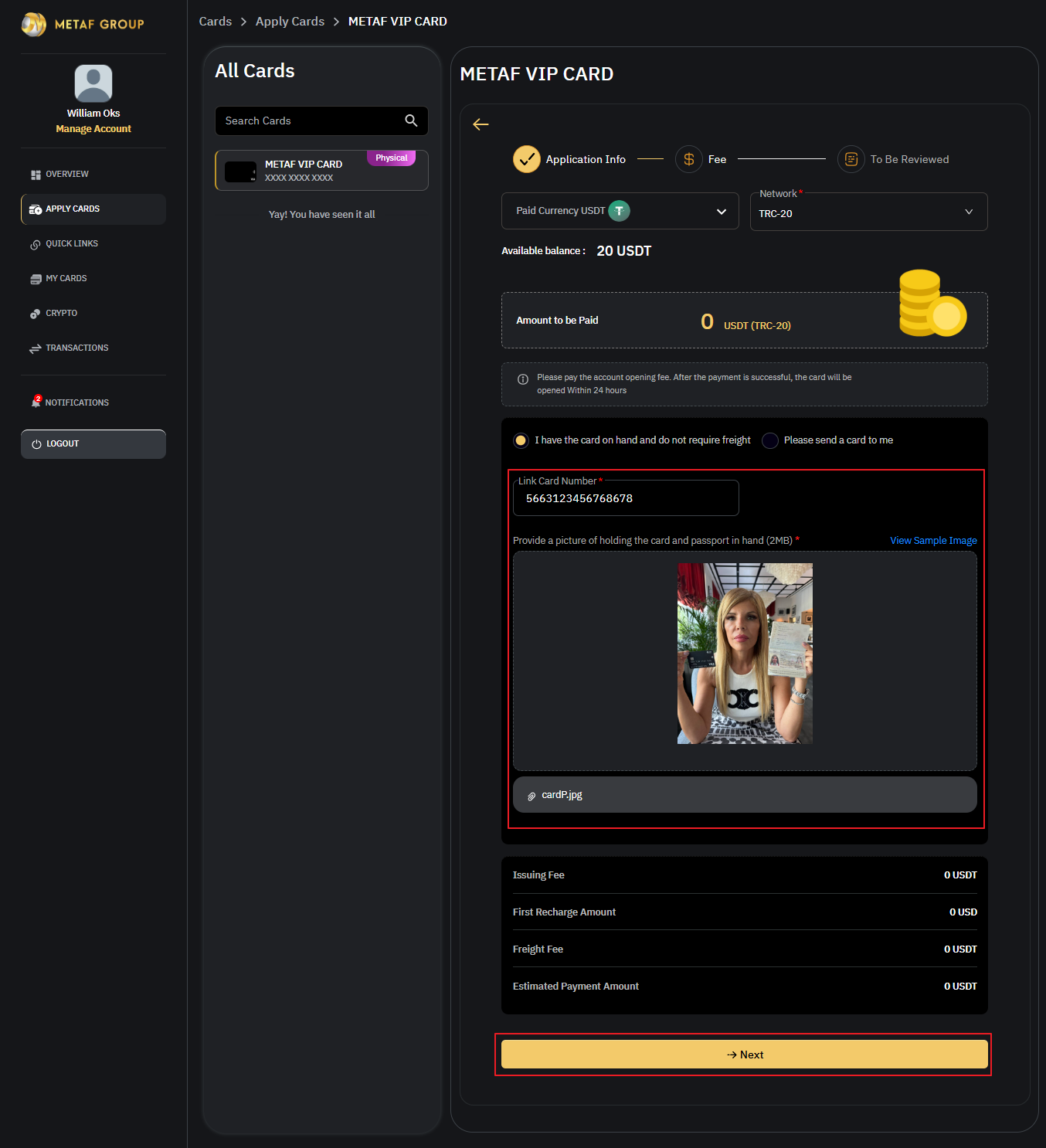1046x1148 pixels.
Task: Select 'I have the card on hand' option
Action: [521, 440]
